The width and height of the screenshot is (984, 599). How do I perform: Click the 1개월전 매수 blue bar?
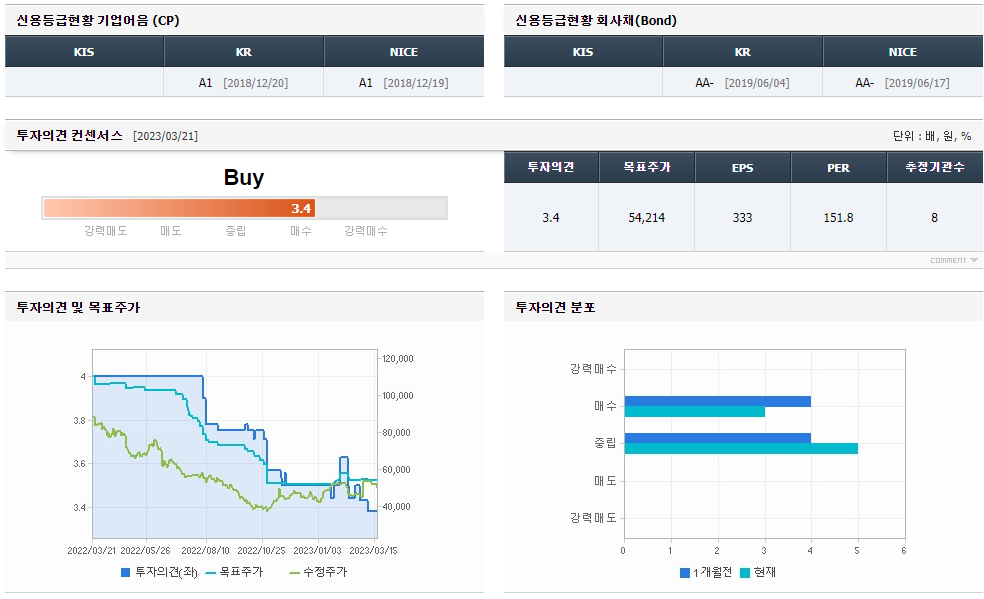[x=718, y=401]
